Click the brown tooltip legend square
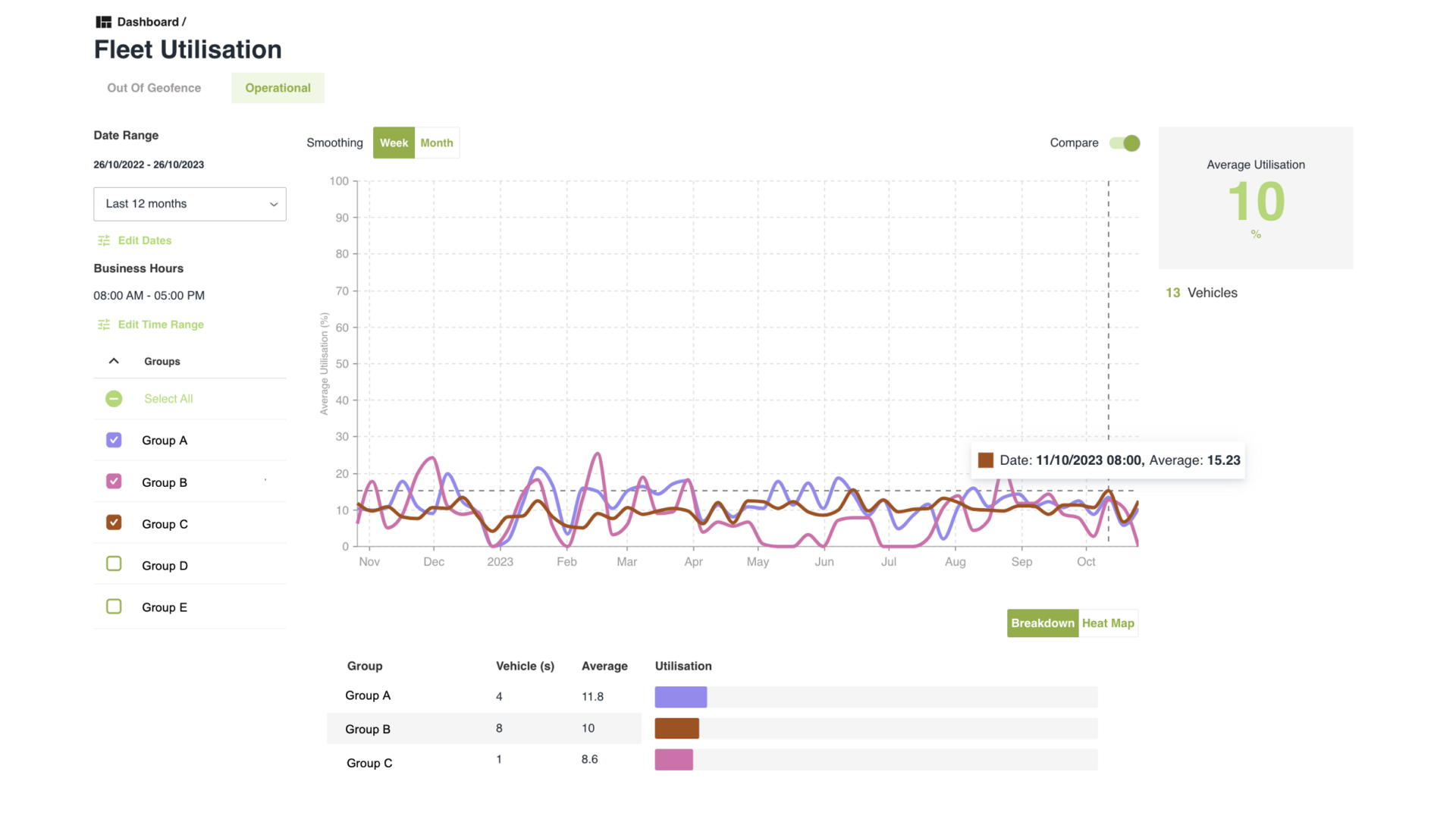The width and height of the screenshot is (1456, 819). click(x=985, y=460)
